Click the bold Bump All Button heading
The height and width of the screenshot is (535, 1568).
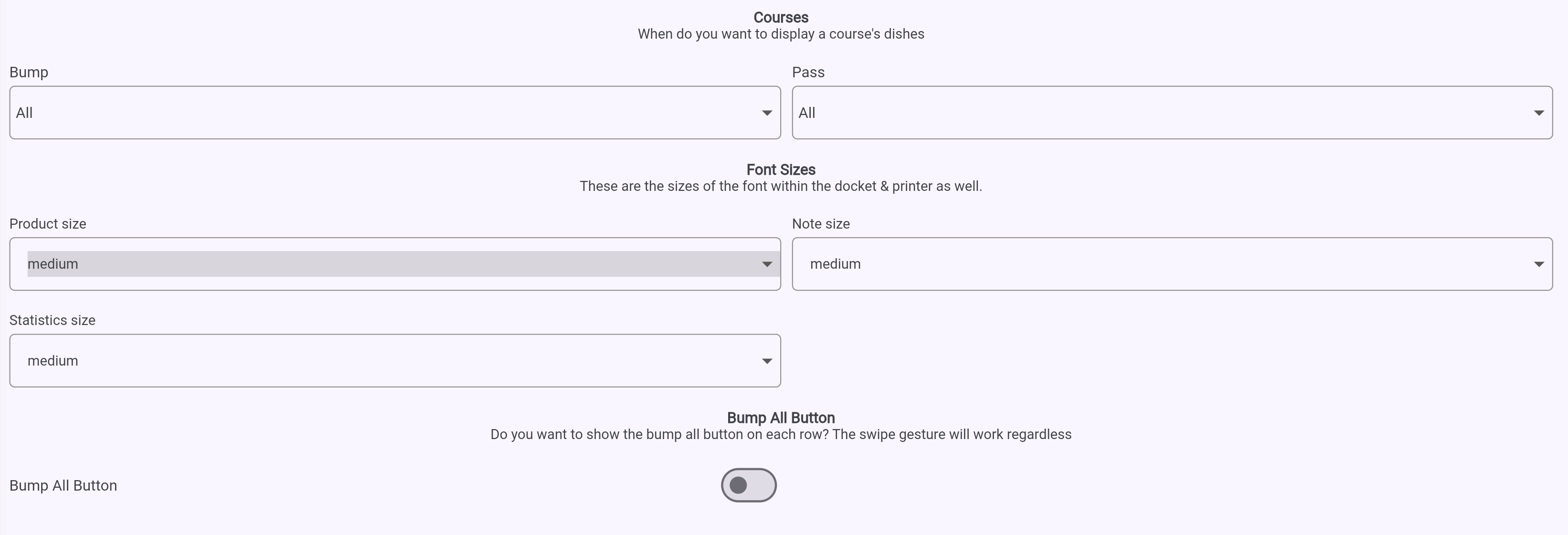(781, 418)
